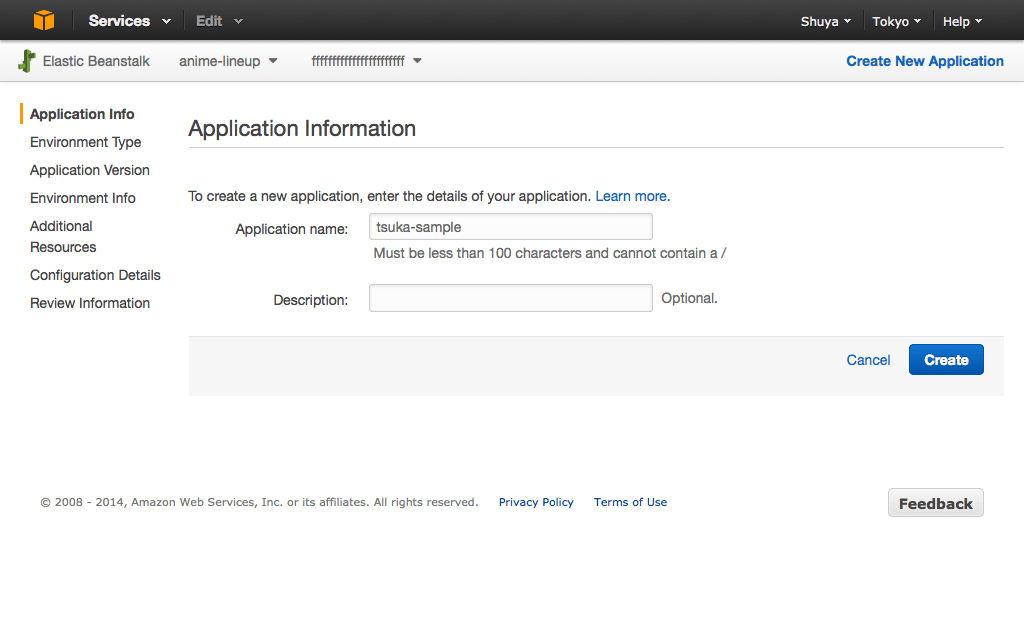Click the Create New Application link

click(x=924, y=61)
